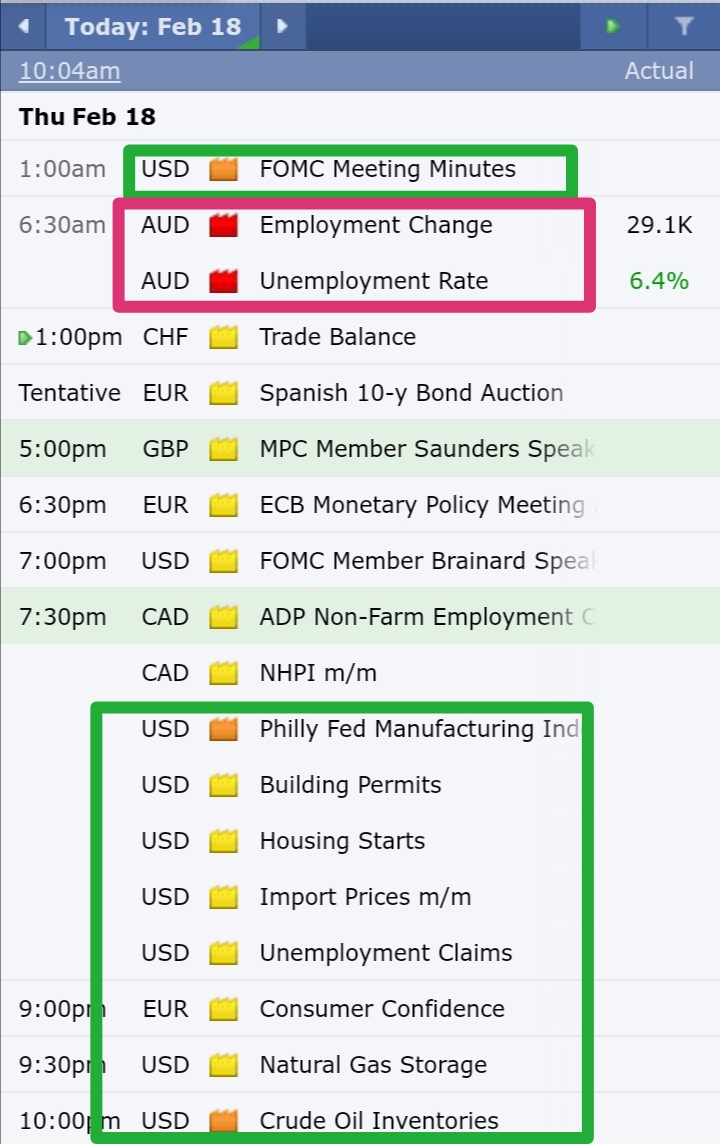
Task: Expand the ADP Non-Farm Employment row
Action: tap(360, 617)
